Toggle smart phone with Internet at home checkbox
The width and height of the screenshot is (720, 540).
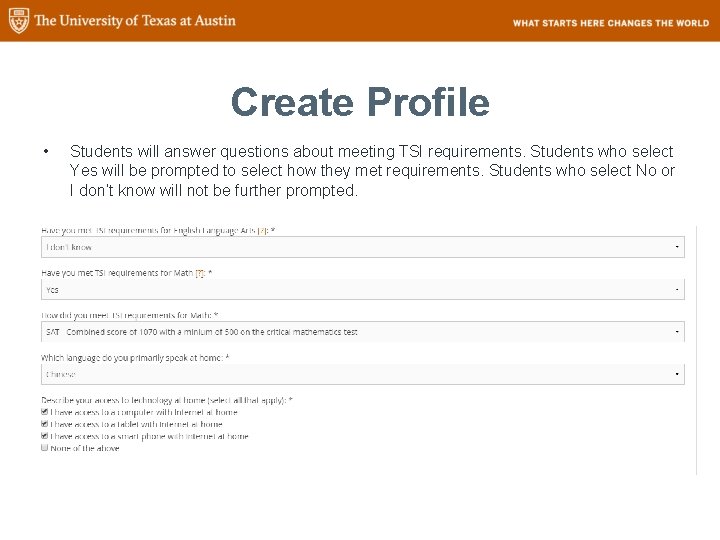click(x=45, y=436)
